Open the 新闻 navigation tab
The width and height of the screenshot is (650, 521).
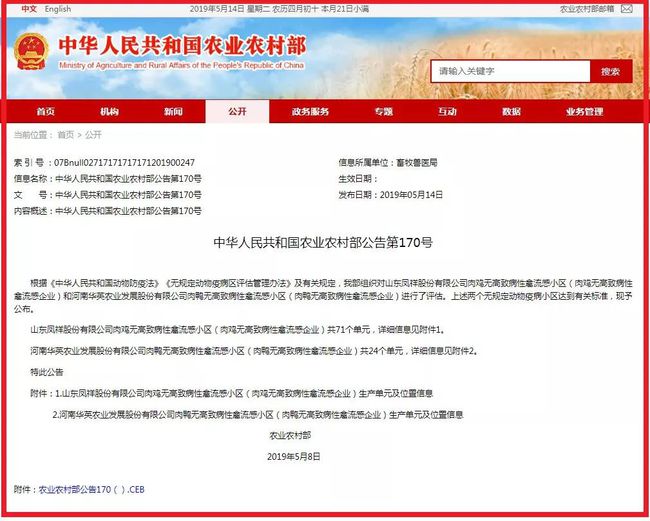pos(173,112)
